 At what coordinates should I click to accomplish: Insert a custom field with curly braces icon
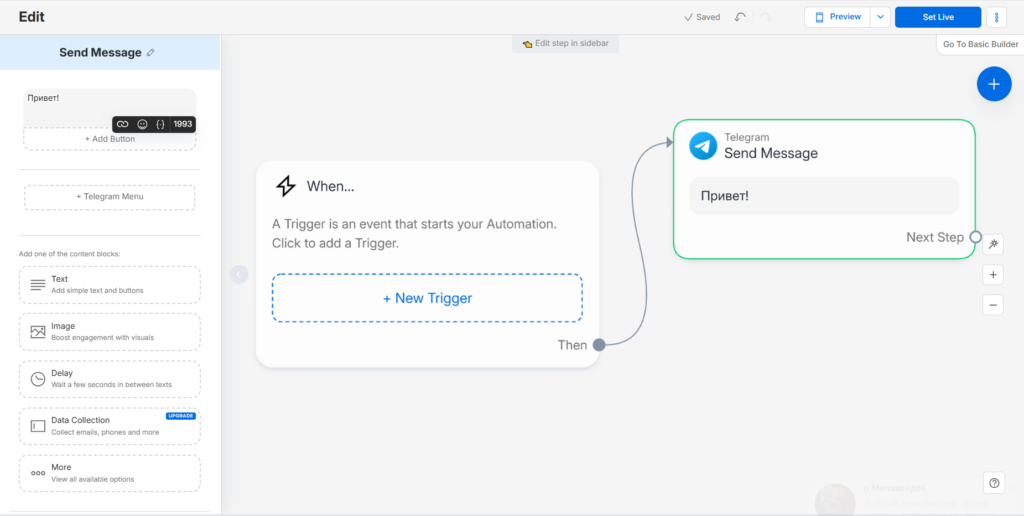161,124
